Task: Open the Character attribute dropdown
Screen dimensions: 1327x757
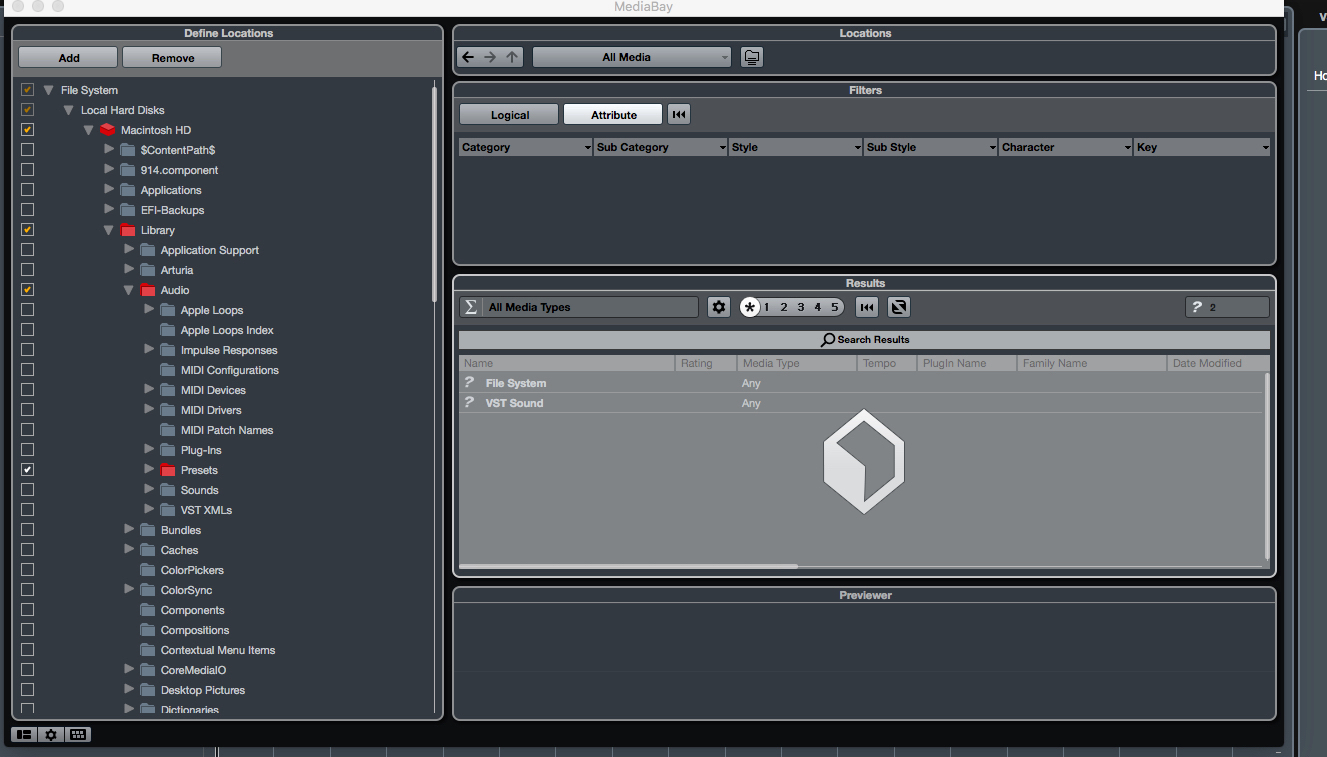Action: pos(1066,147)
